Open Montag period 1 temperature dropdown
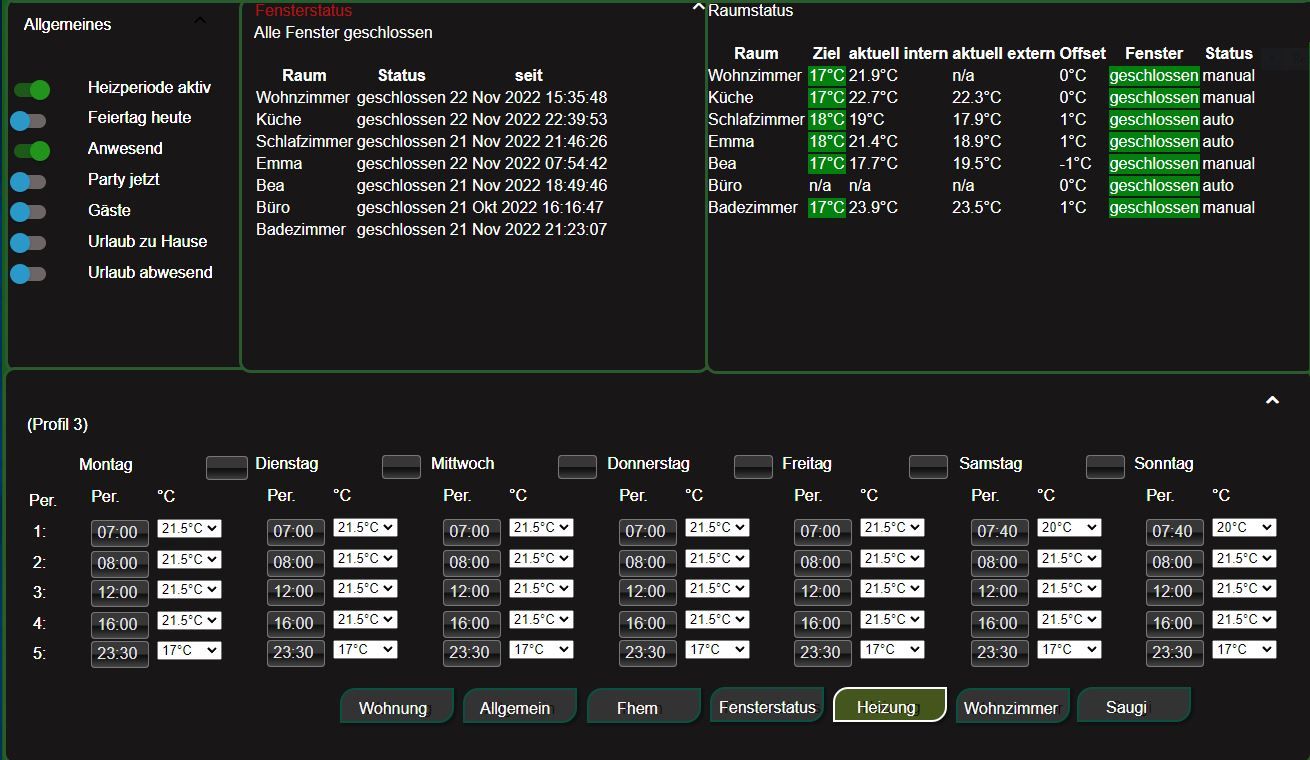 (189, 528)
